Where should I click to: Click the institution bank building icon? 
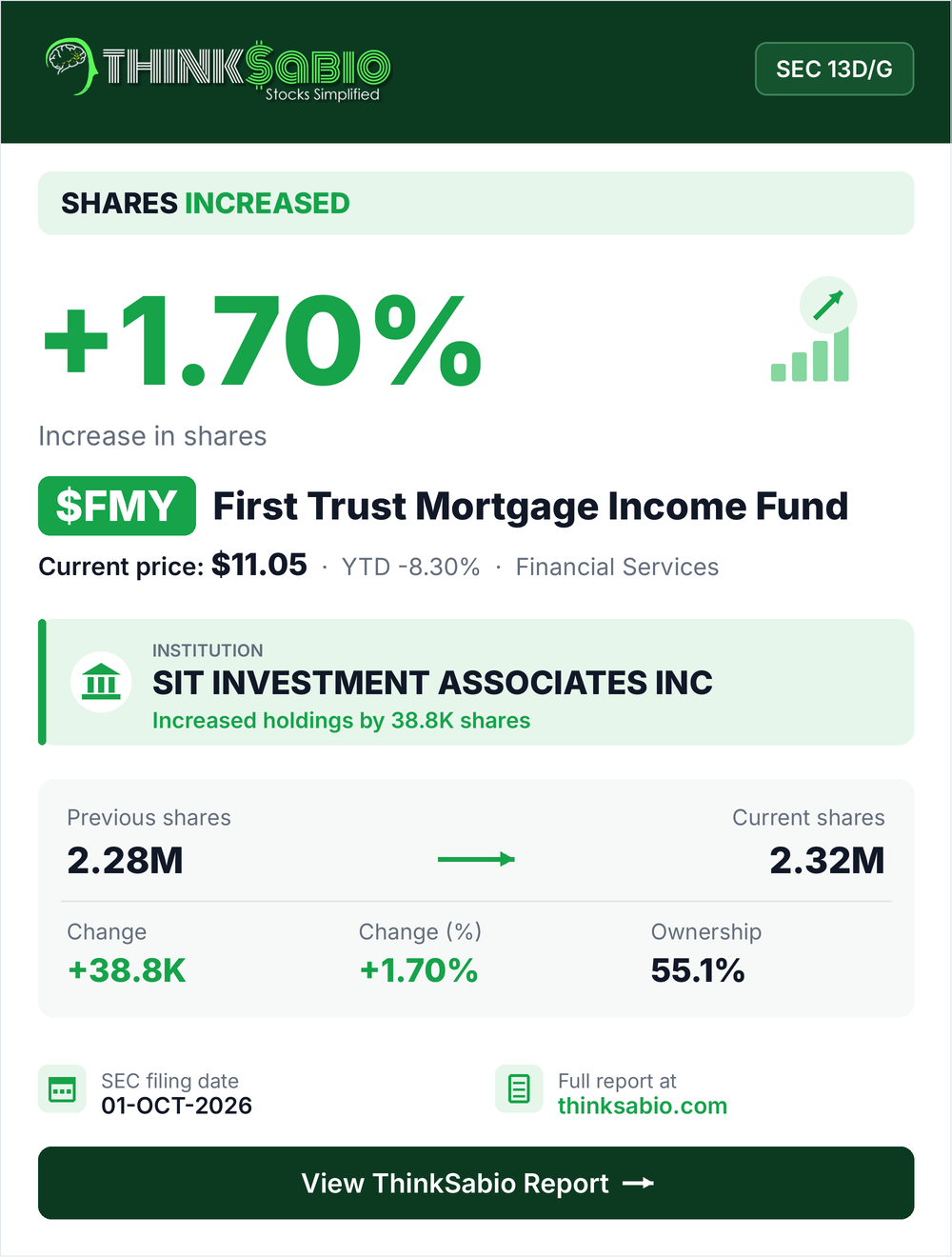click(101, 682)
